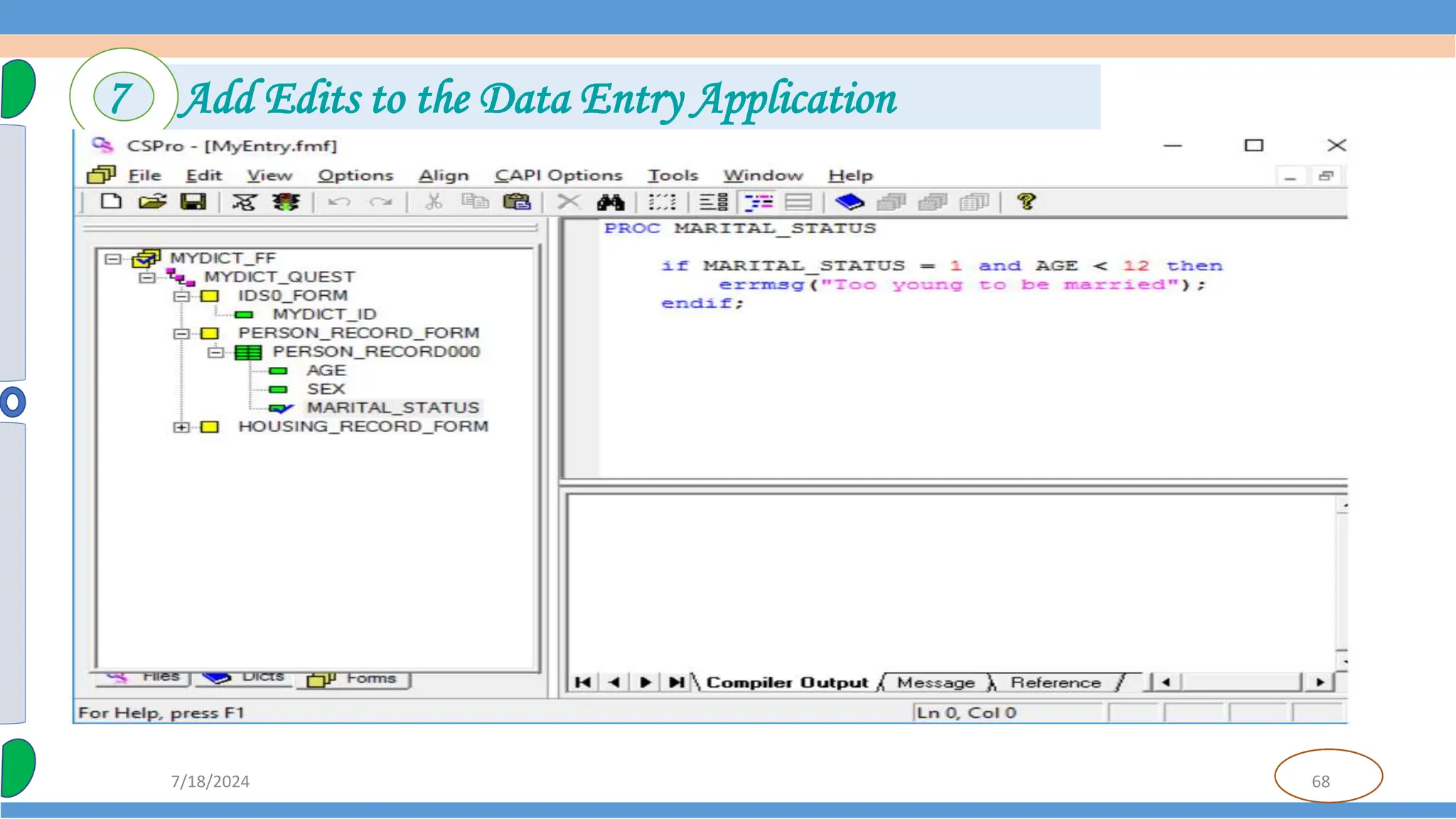Click the Run traffic light icon
The width and height of the screenshot is (1456, 819).
tap(286, 202)
